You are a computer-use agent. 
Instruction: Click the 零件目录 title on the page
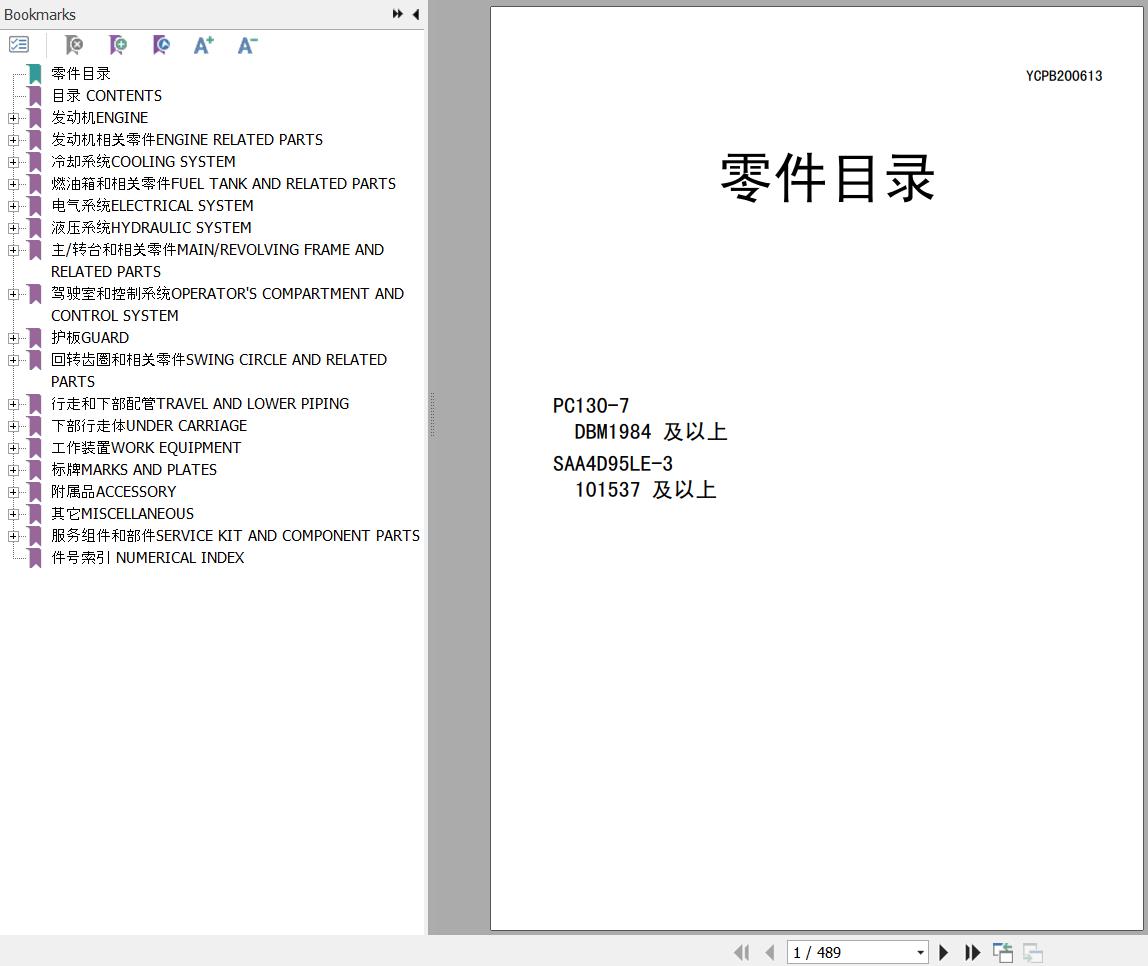click(x=827, y=178)
